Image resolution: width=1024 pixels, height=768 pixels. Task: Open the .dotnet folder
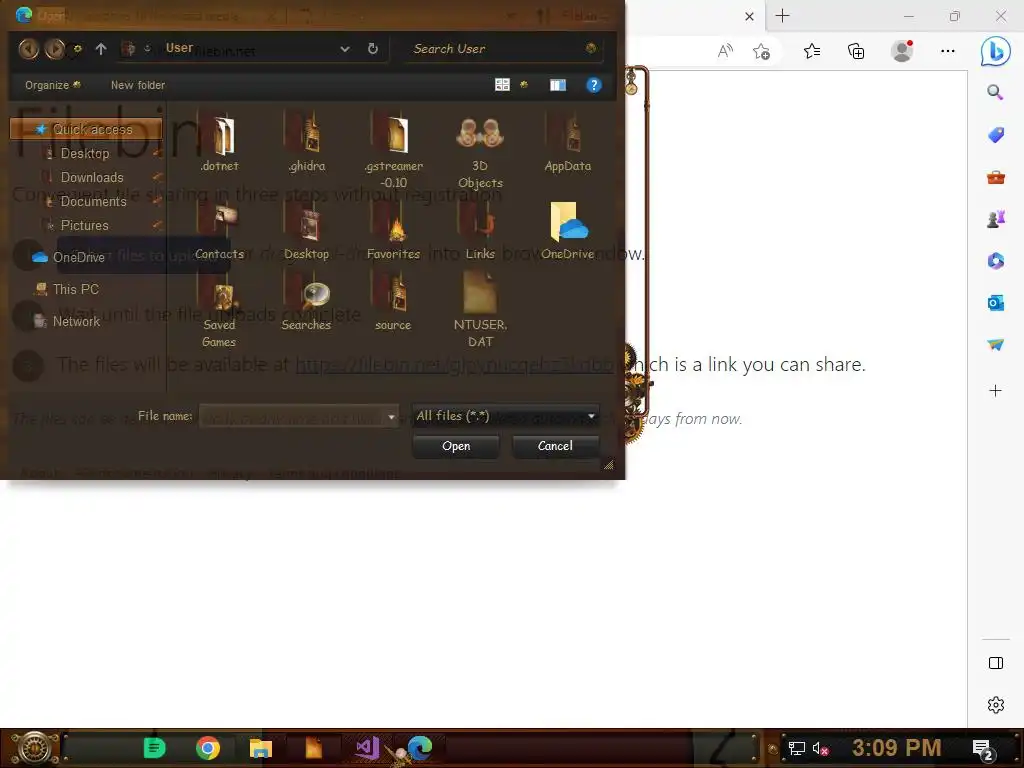click(220, 141)
